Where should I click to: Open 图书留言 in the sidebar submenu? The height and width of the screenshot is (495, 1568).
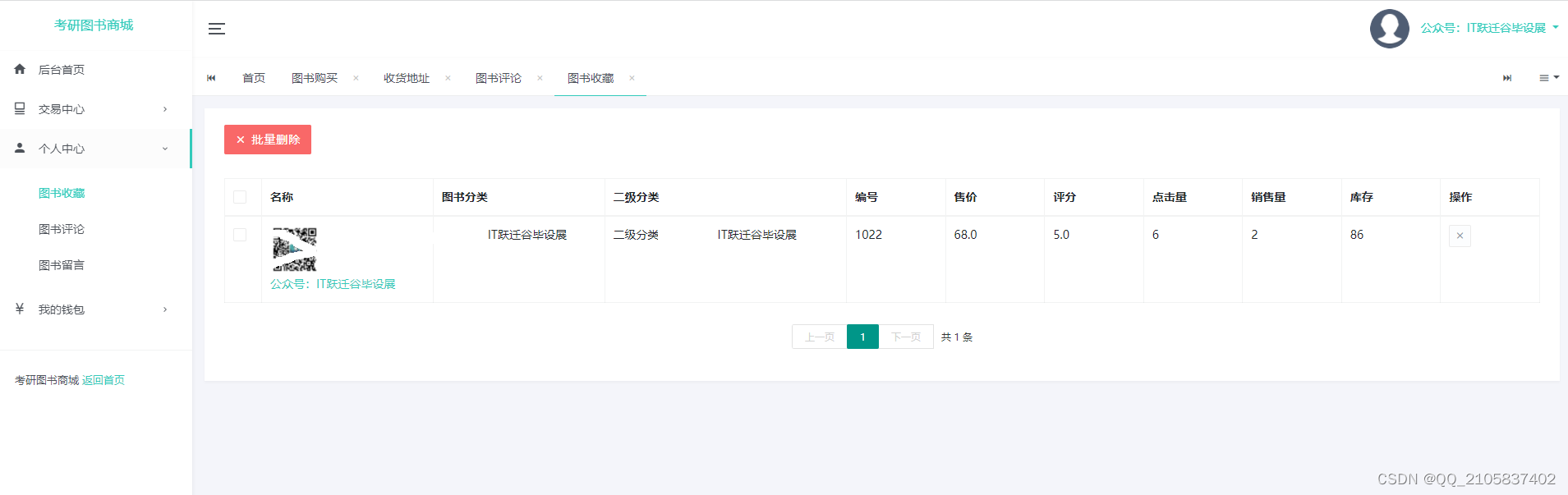tap(62, 265)
